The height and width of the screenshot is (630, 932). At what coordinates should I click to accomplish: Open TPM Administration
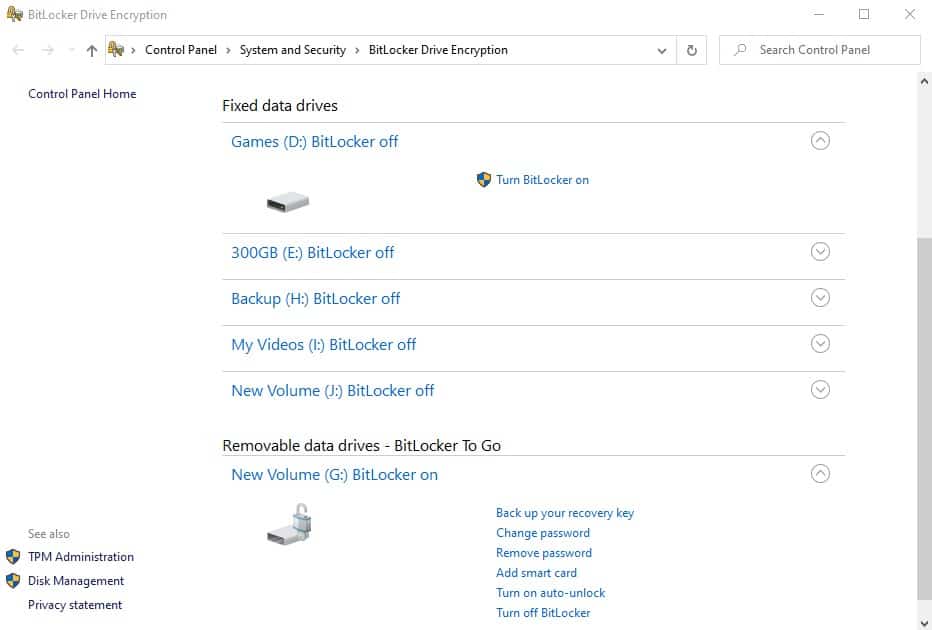click(81, 557)
